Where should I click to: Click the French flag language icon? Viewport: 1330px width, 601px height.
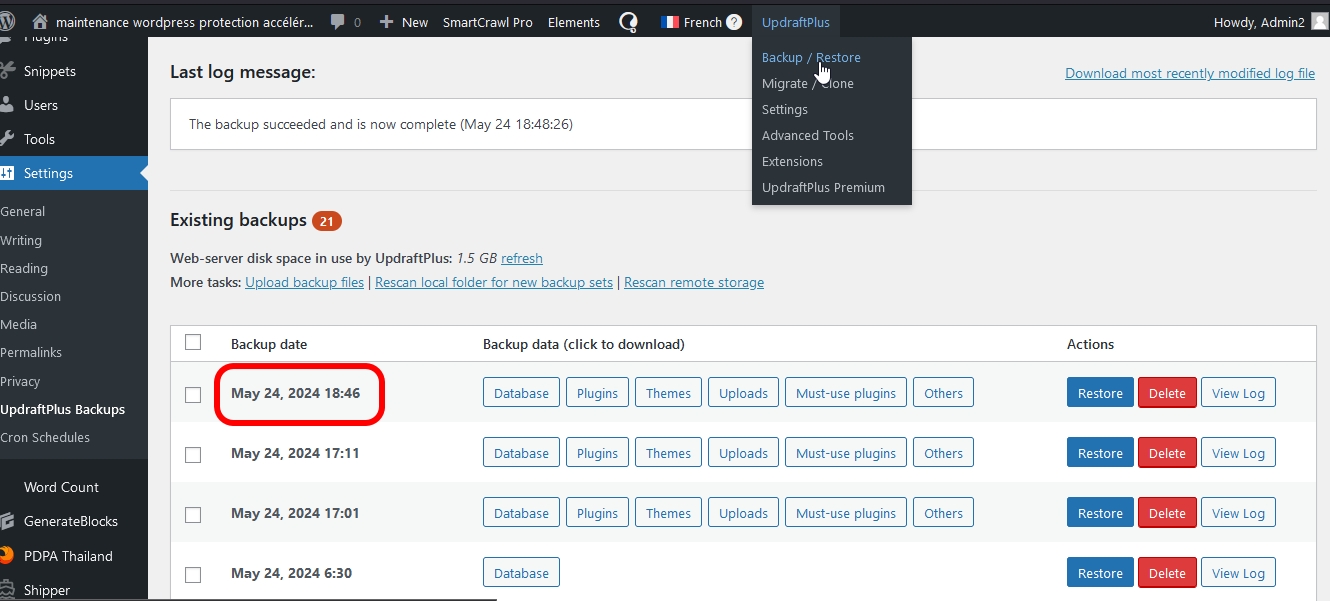pos(669,22)
